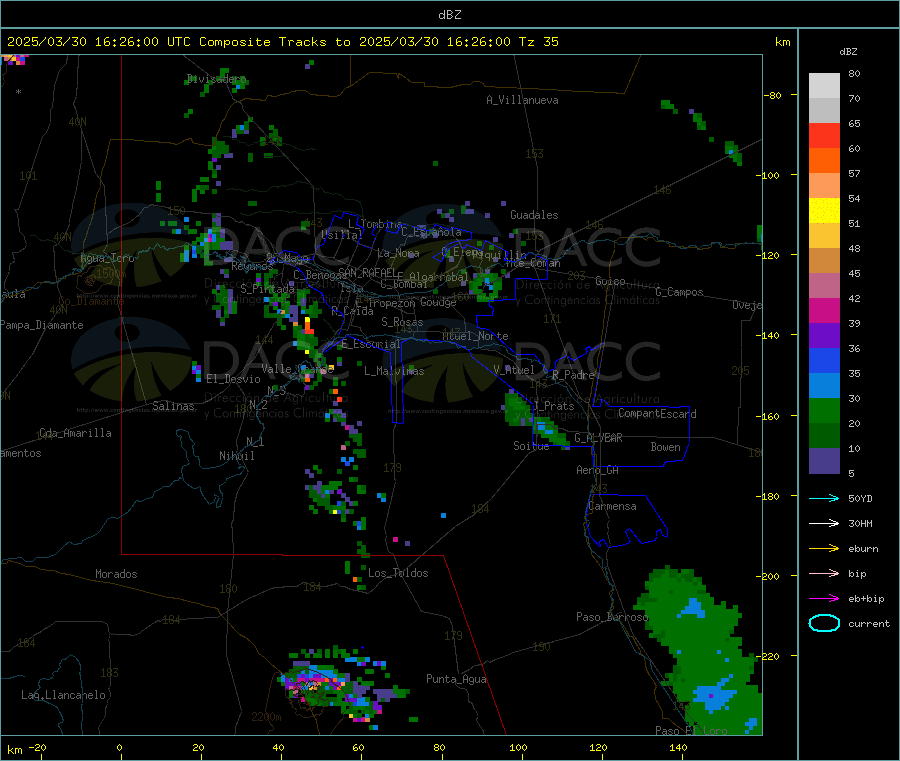The image size is (900, 761).
Task: Click the G_Campos map label
Action: click(x=679, y=292)
